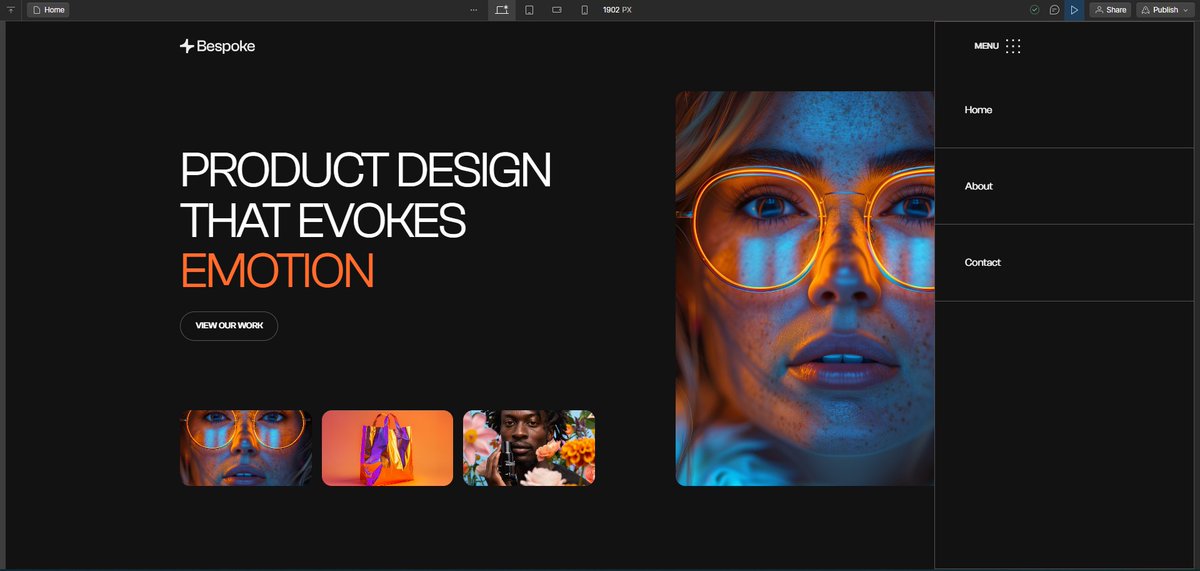Screen dimensions: 1200x571
Task: Click the Bespoke logo
Action: pos(217,45)
